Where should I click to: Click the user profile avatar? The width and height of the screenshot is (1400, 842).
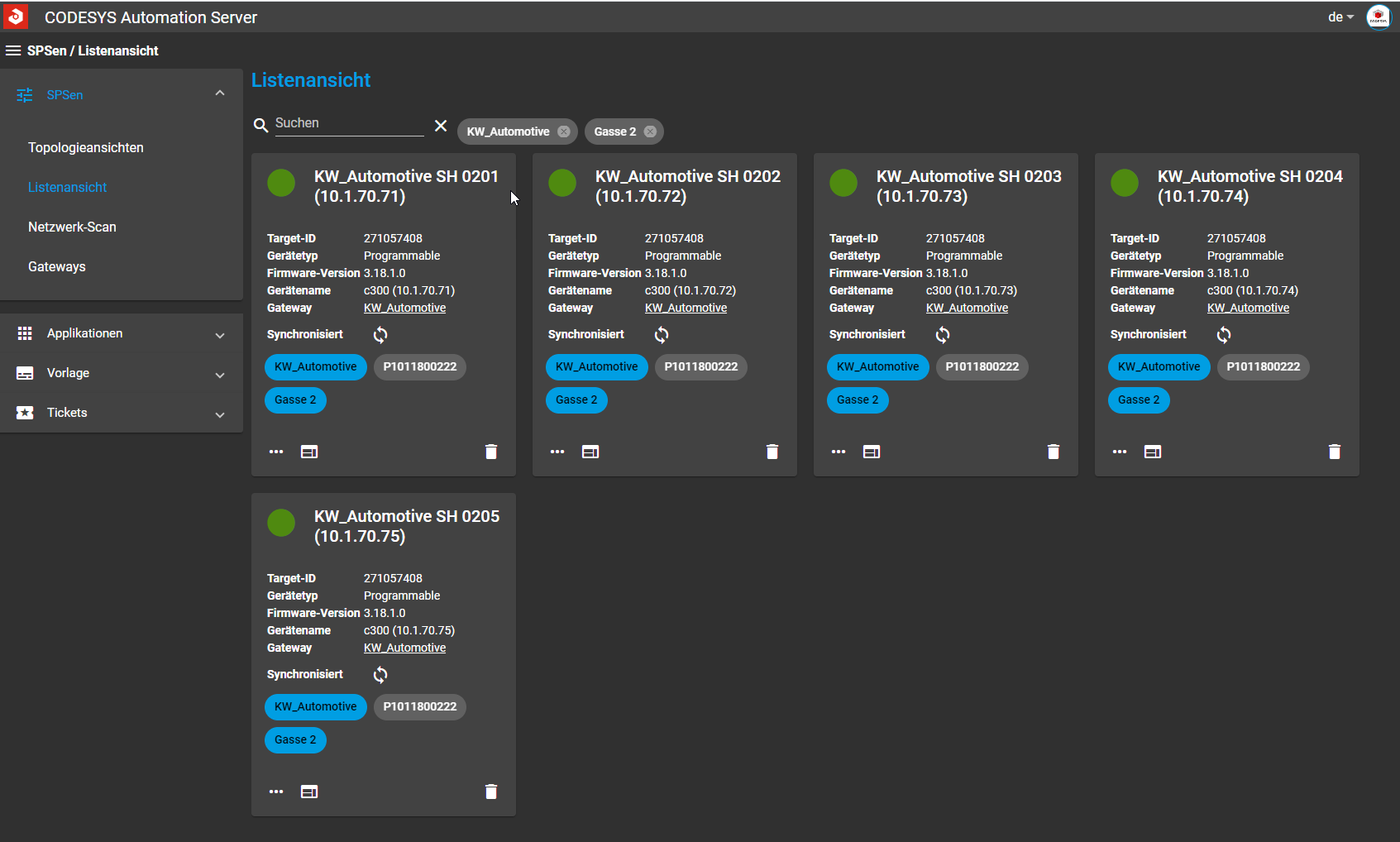point(1378,17)
